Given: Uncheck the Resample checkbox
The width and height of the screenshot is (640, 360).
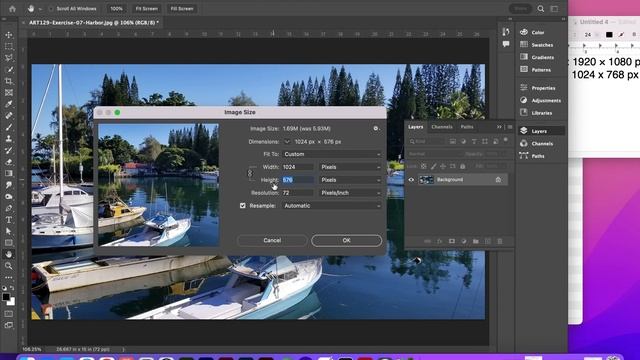Looking at the screenshot, I should click(243, 206).
